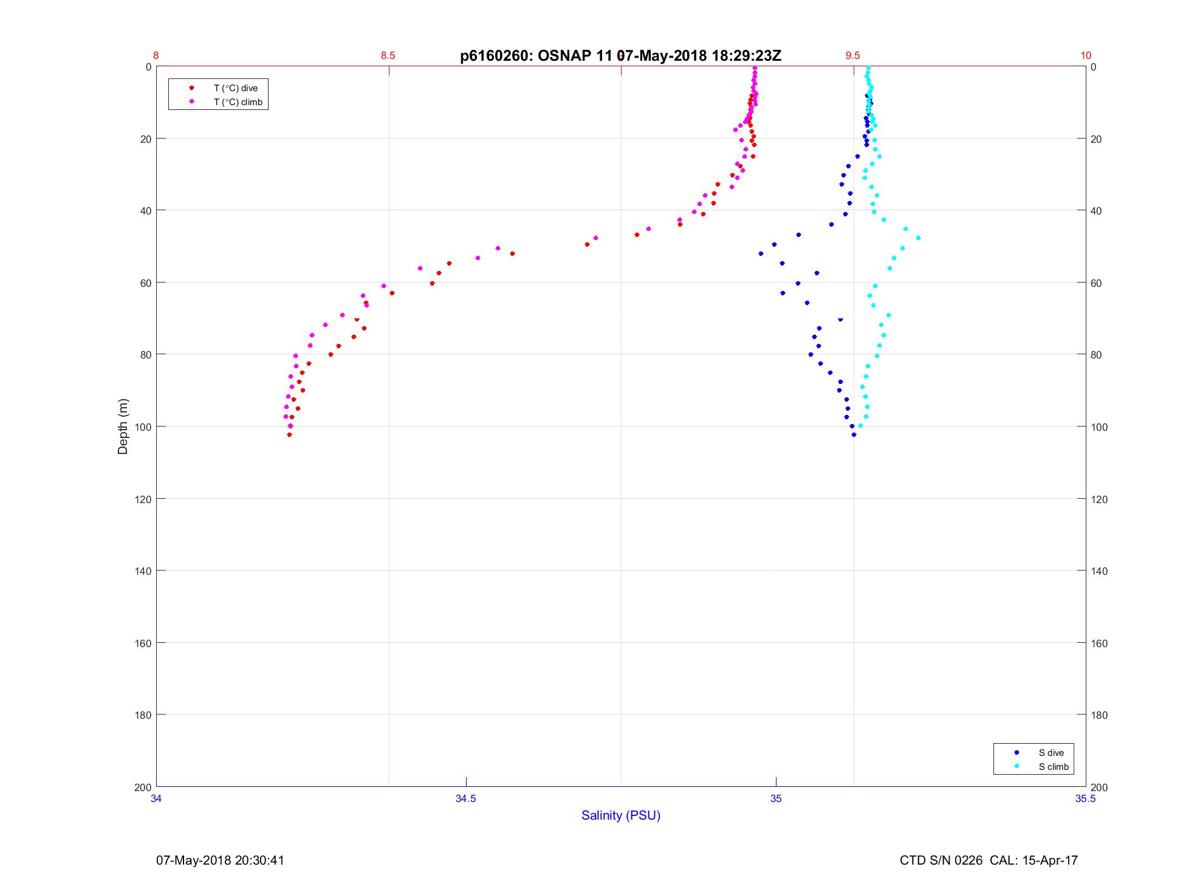Click the 80 tick on the right depth axis
Viewport: 1200px width, 885px height.
click(1097, 355)
